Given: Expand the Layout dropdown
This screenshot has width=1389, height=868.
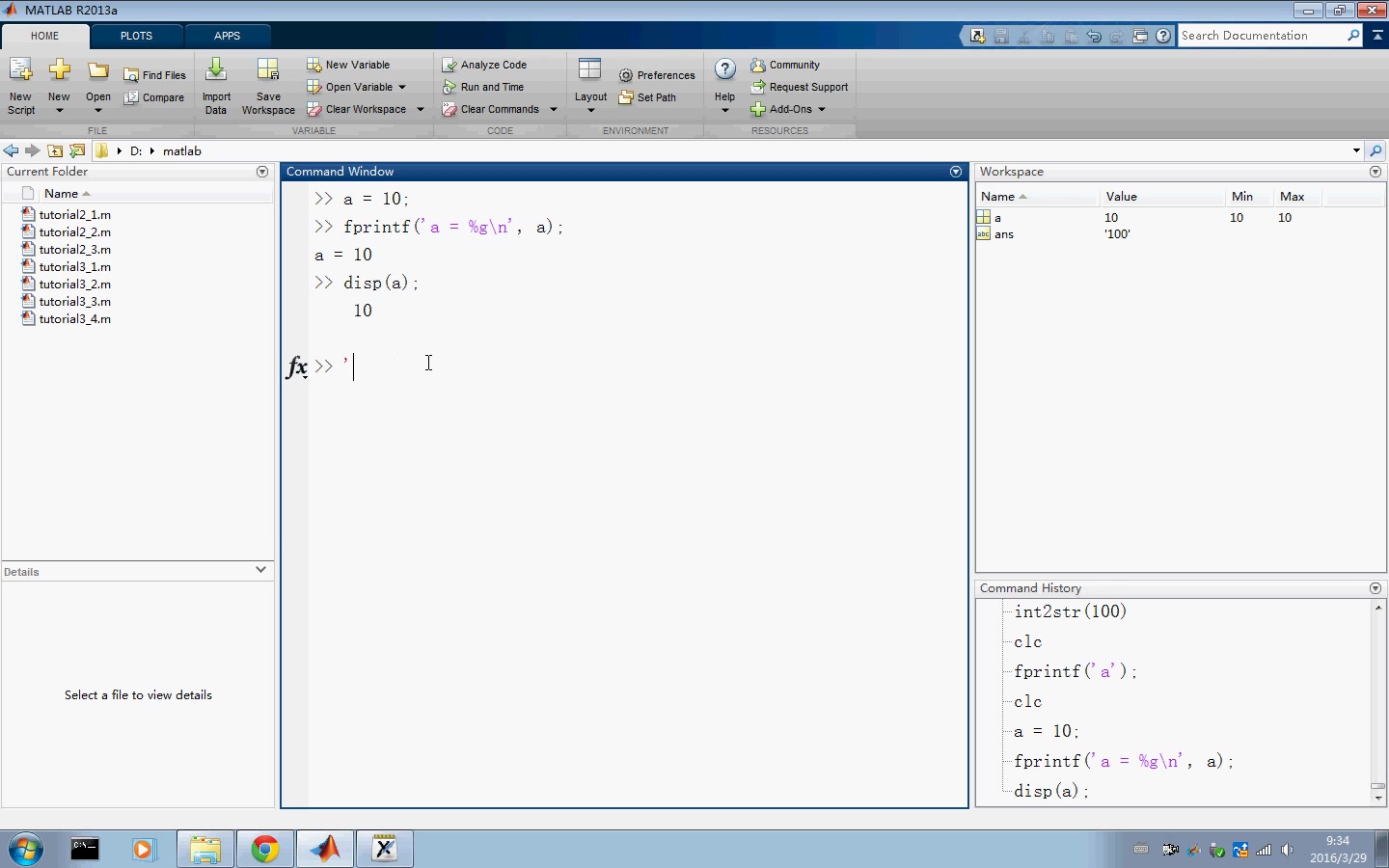Looking at the screenshot, I should [590, 110].
